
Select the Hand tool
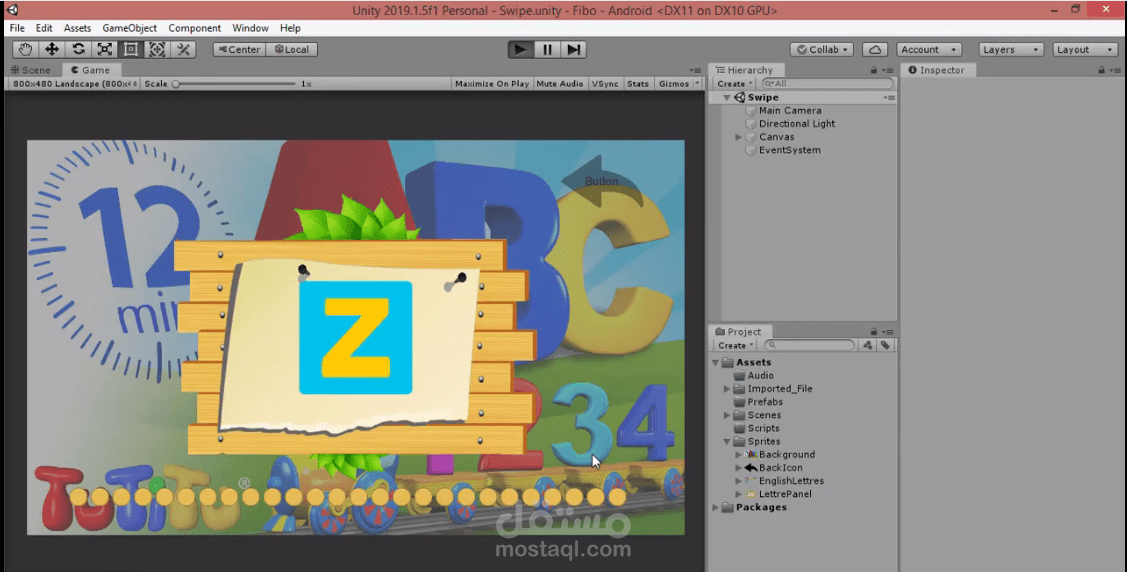[26, 50]
